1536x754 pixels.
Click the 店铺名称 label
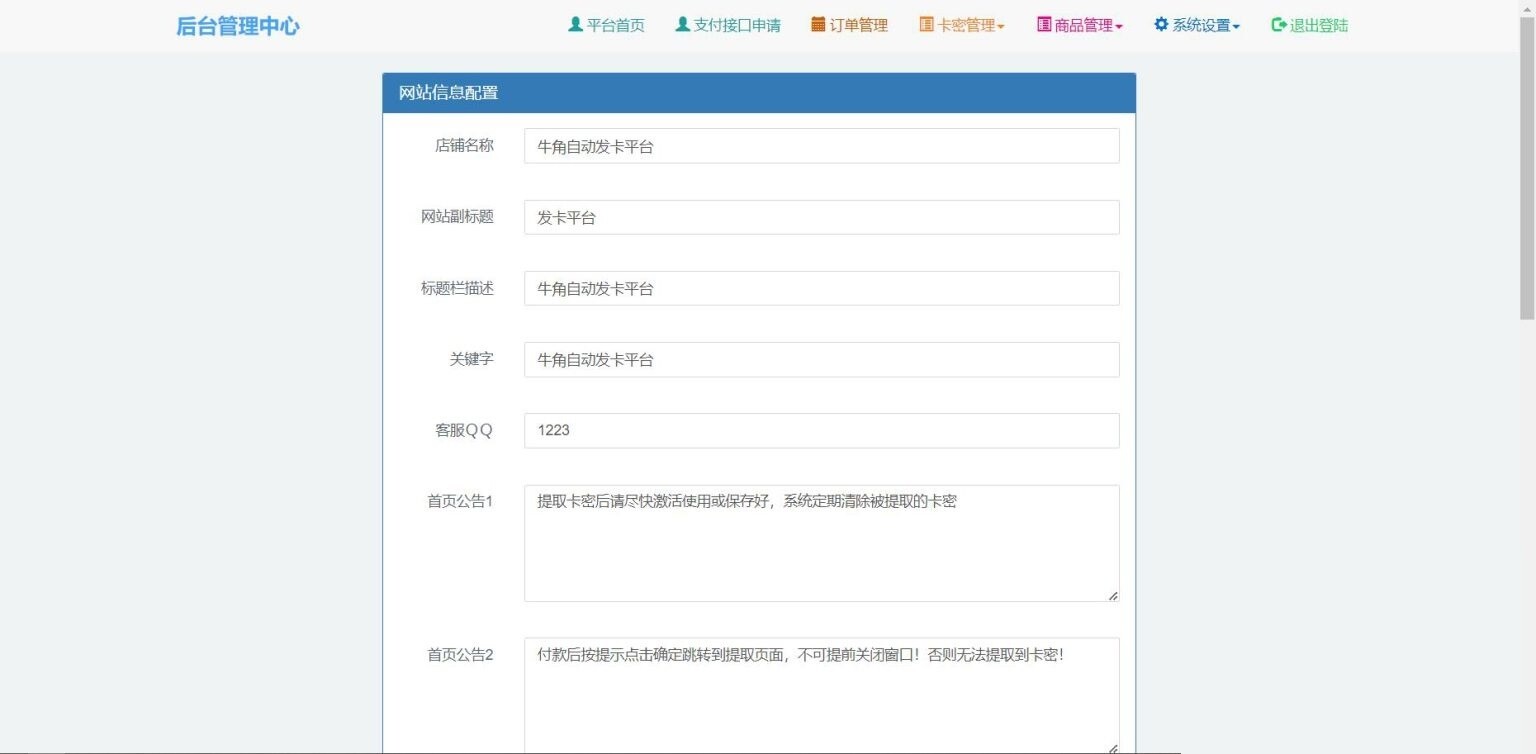pyautogui.click(x=464, y=145)
